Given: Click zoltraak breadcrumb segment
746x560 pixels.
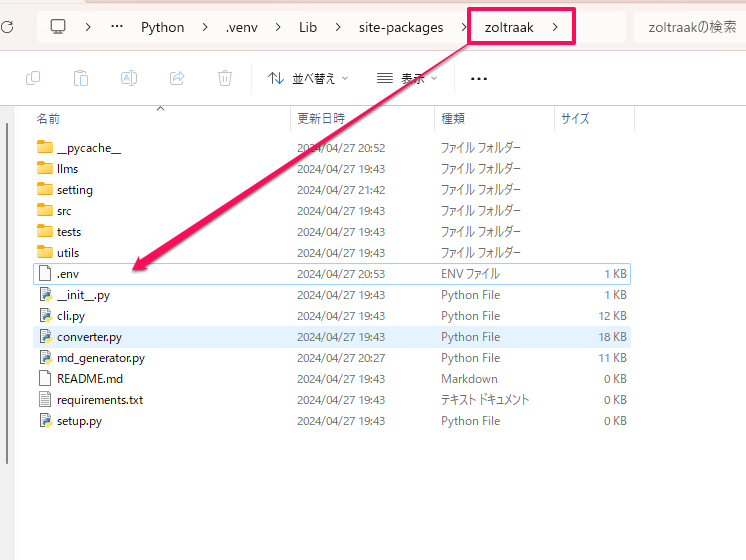Looking at the screenshot, I should (x=509, y=28).
